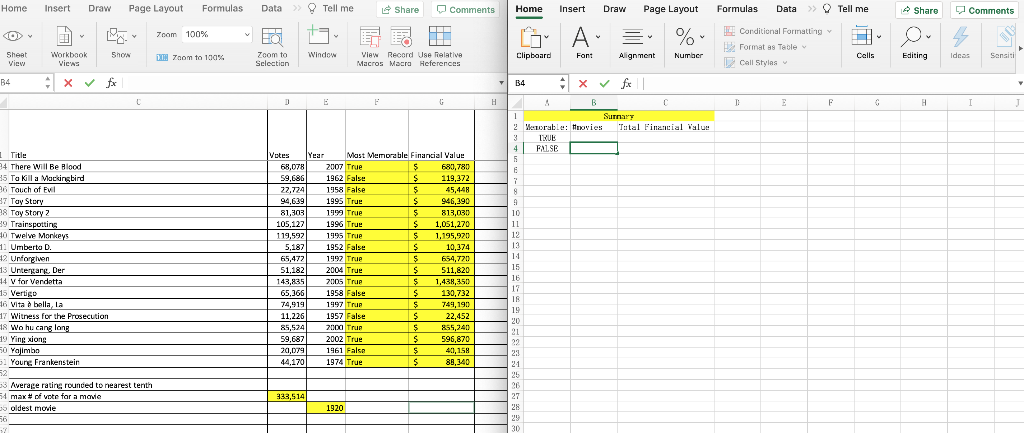Toggle Use Relative References in left window
Screen dimensions: 1024x433
pos(440,45)
